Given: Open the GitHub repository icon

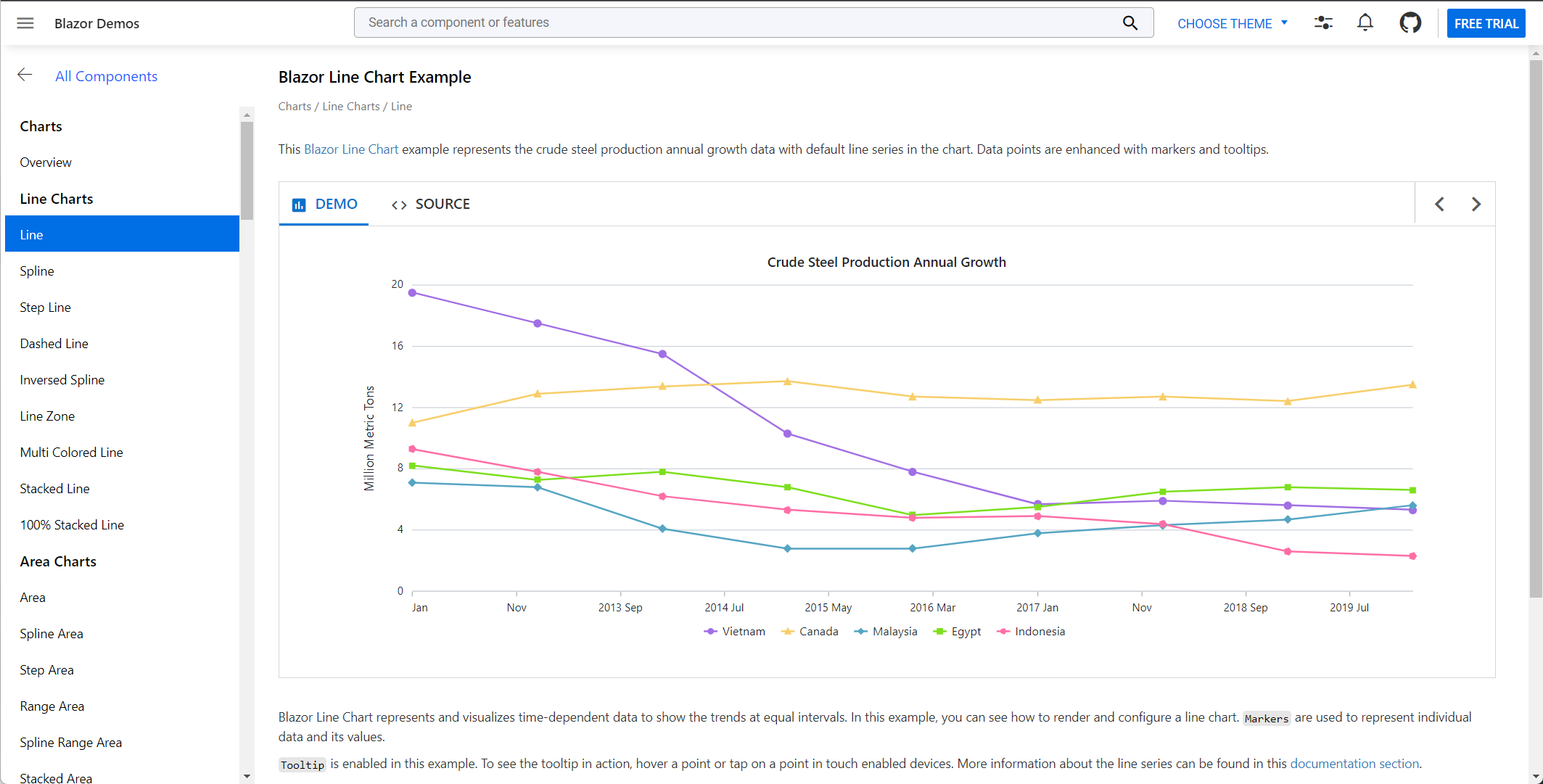Looking at the screenshot, I should pyautogui.click(x=1410, y=23).
